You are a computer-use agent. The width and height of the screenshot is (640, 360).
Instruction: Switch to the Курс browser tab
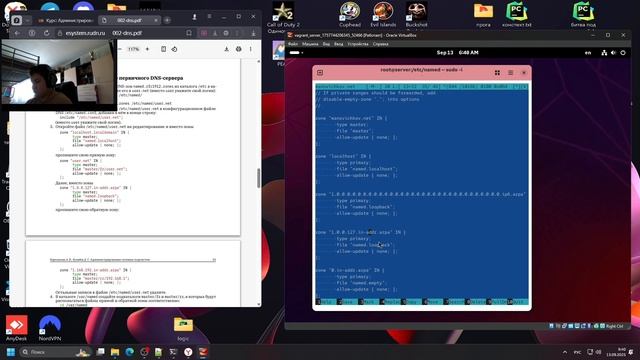pos(66,20)
